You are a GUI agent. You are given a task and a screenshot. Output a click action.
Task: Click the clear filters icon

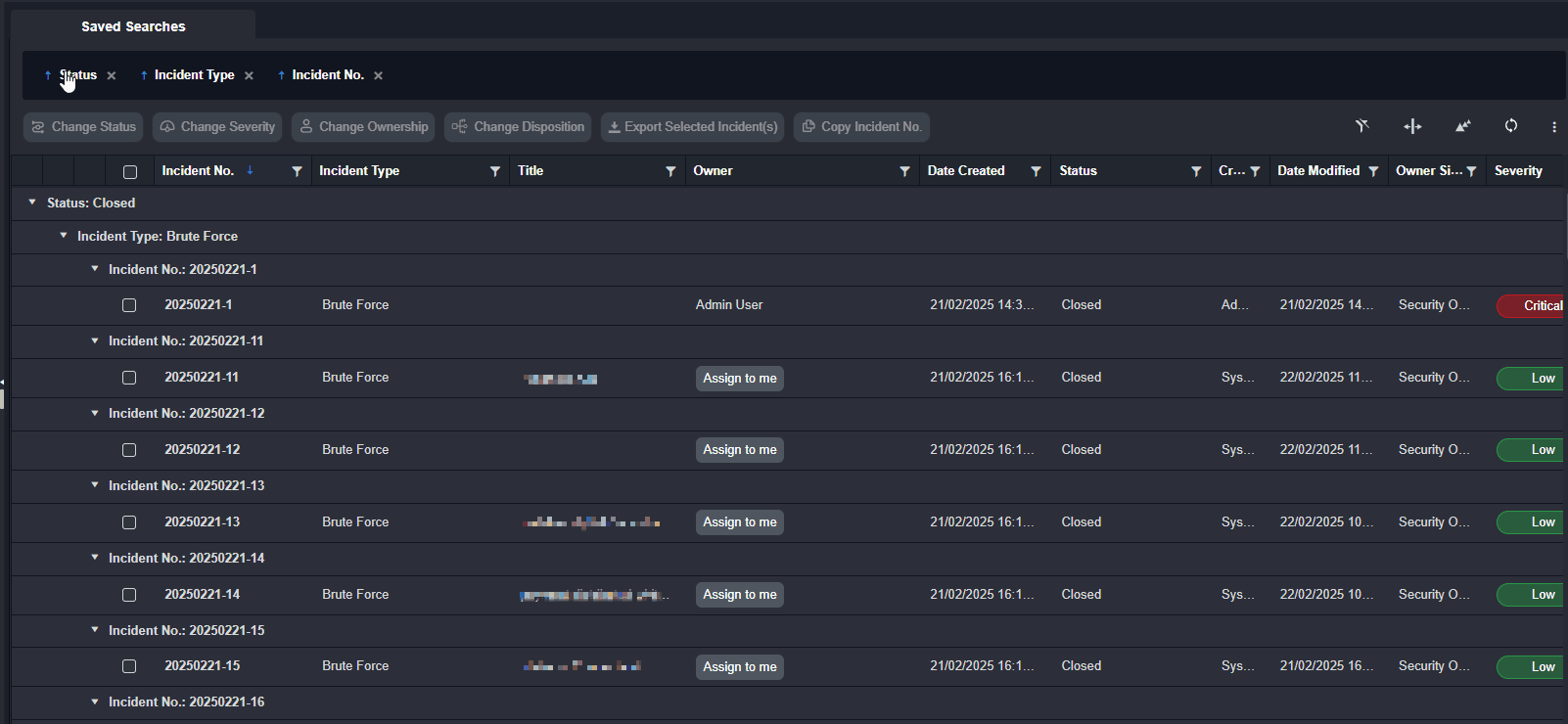pyautogui.click(x=1361, y=126)
